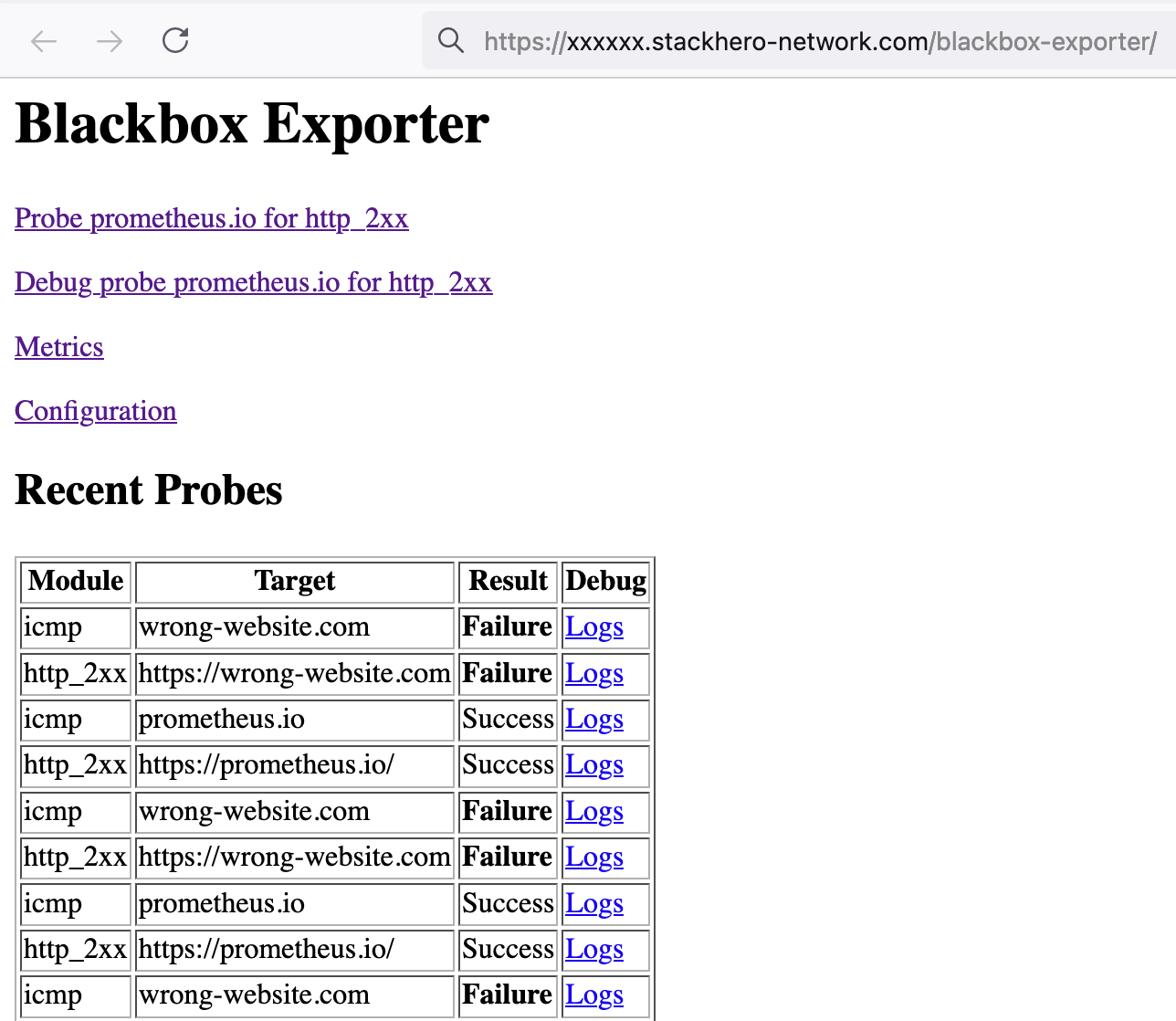View Logs for the first icmp prometheus.io success
The image size is (1176, 1021).
[593, 721]
